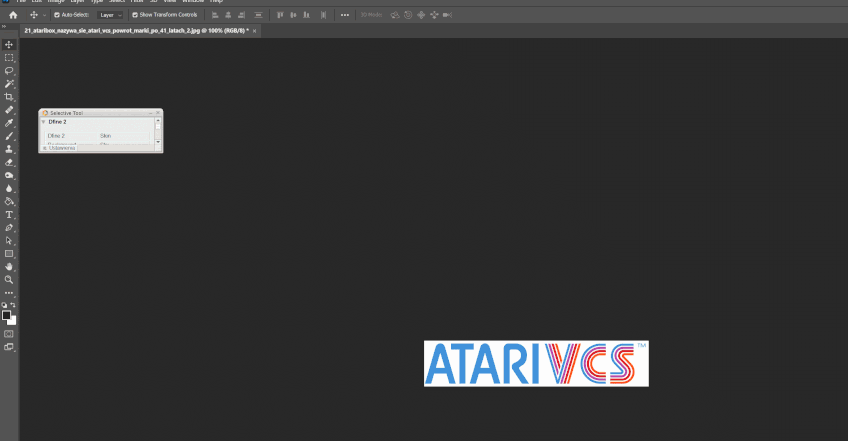Select the Type tool

point(9,215)
